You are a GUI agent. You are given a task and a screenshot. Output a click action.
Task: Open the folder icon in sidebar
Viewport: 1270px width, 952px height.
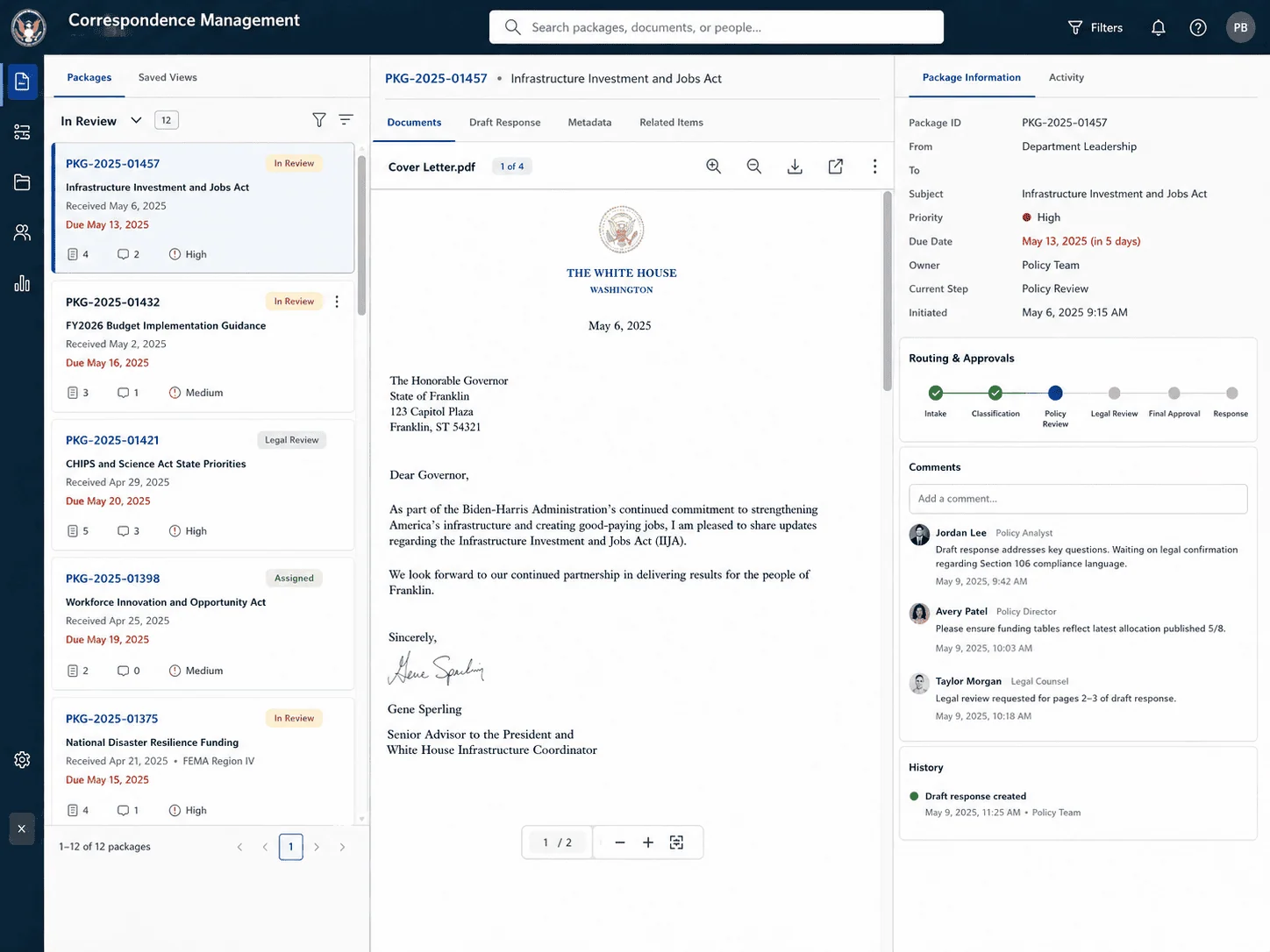click(x=22, y=182)
